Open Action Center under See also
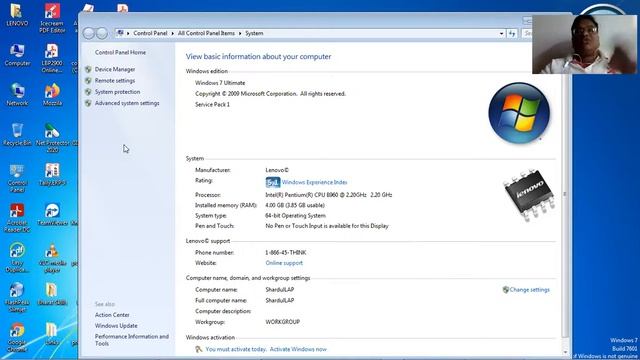 pos(112,315)
